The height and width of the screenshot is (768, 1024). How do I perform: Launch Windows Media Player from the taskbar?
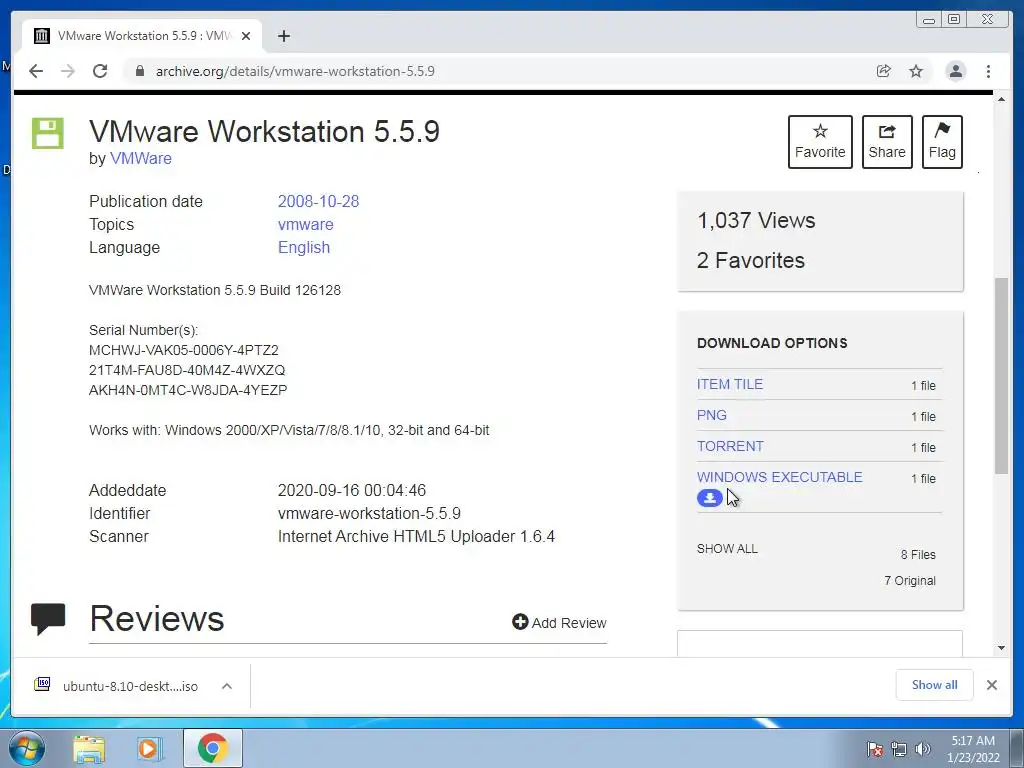tap(148, 748)
